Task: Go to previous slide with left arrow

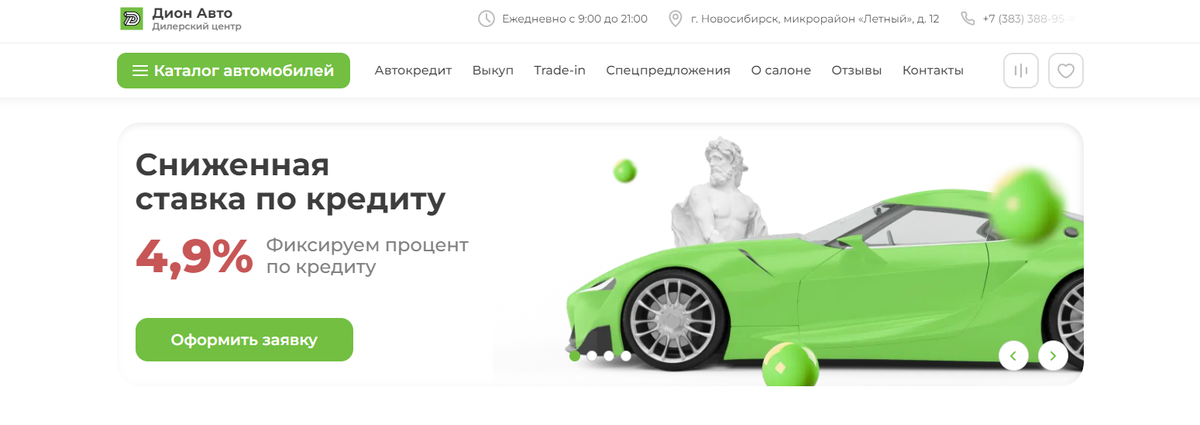Action: 1014,355
